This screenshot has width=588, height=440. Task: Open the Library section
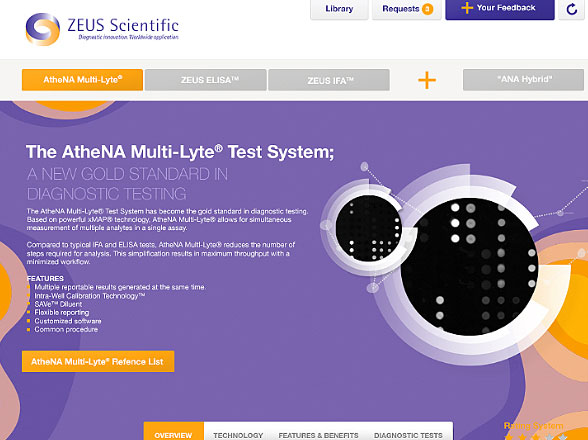tap(339, 9)
